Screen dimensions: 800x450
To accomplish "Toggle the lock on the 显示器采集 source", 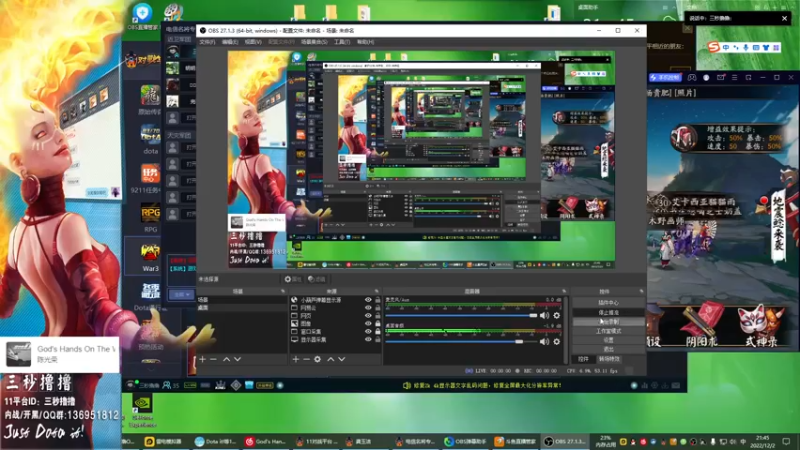I will [x=378, y=339].
